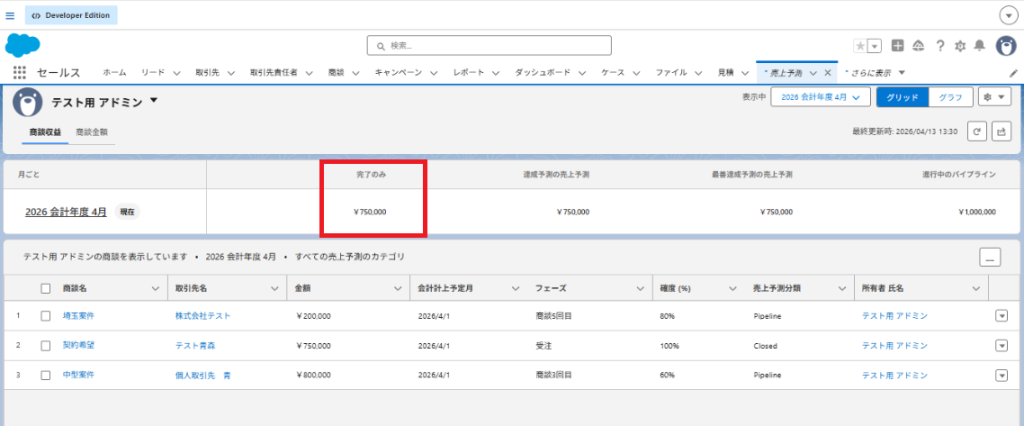Open the 商談 navigation tab
This screenshot has width=1024, height=426.
click(336, 73)
